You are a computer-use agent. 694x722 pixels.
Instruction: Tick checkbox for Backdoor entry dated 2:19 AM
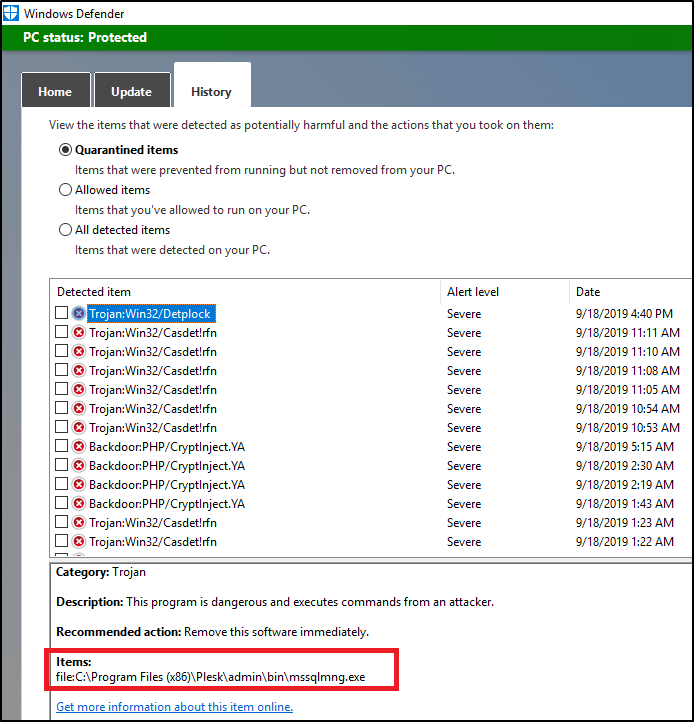pyautogui.click(x=62, y=485)
